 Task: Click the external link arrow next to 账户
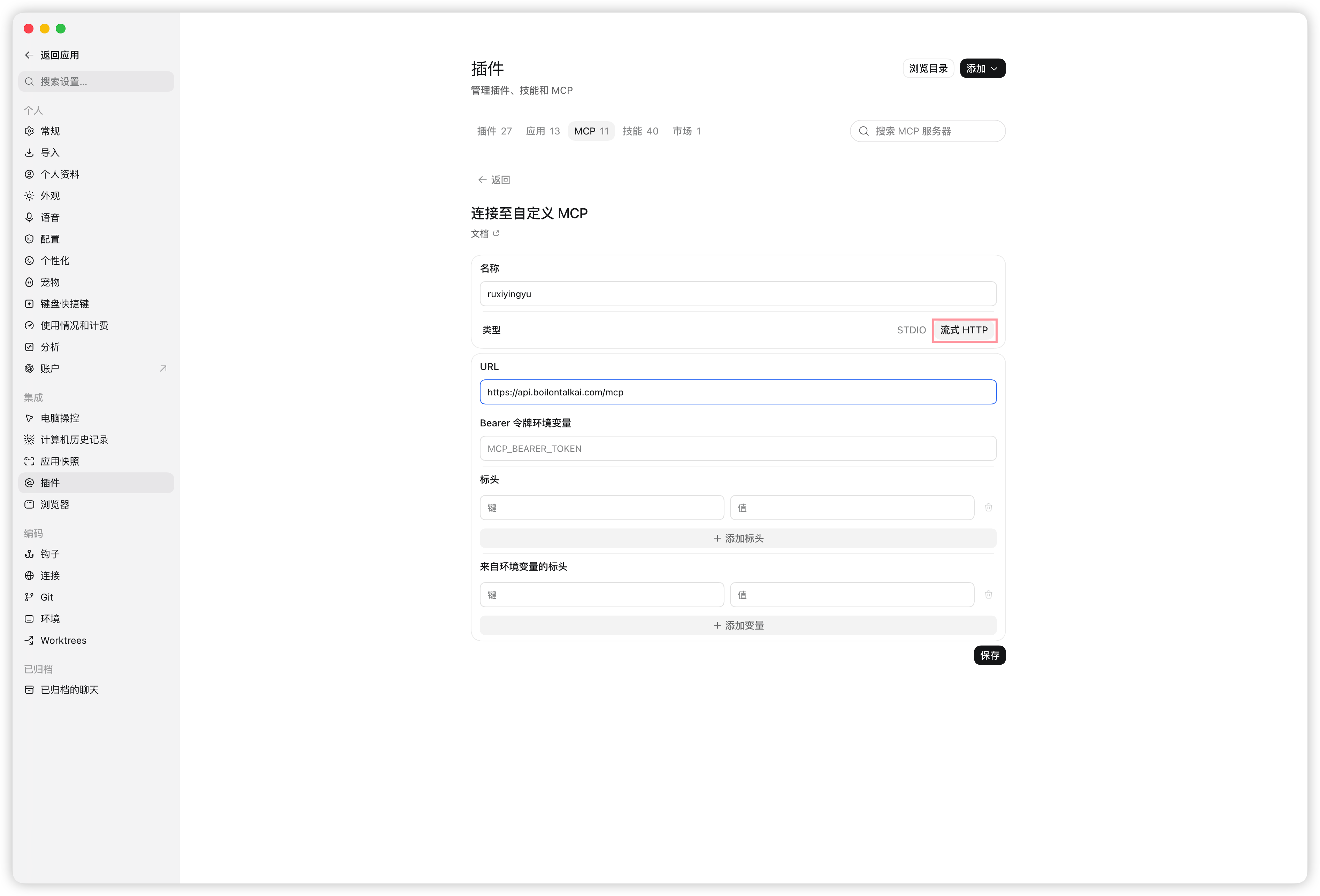tap(163, 369)
